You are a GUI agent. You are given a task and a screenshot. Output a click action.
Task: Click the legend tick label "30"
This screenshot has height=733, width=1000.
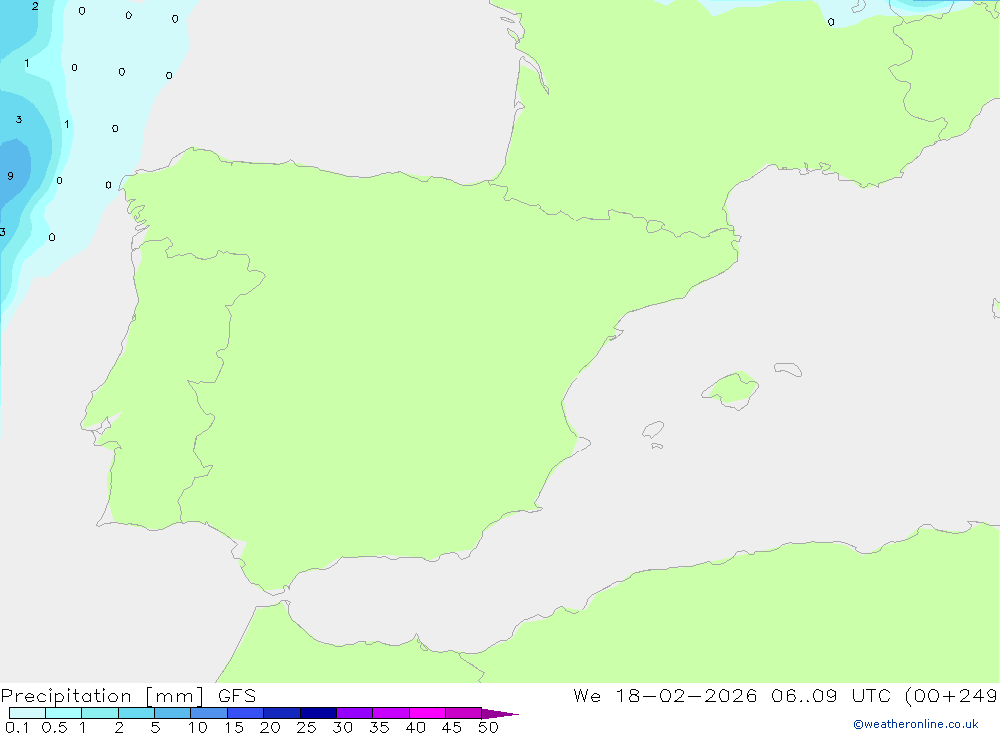tap(343, 727)
